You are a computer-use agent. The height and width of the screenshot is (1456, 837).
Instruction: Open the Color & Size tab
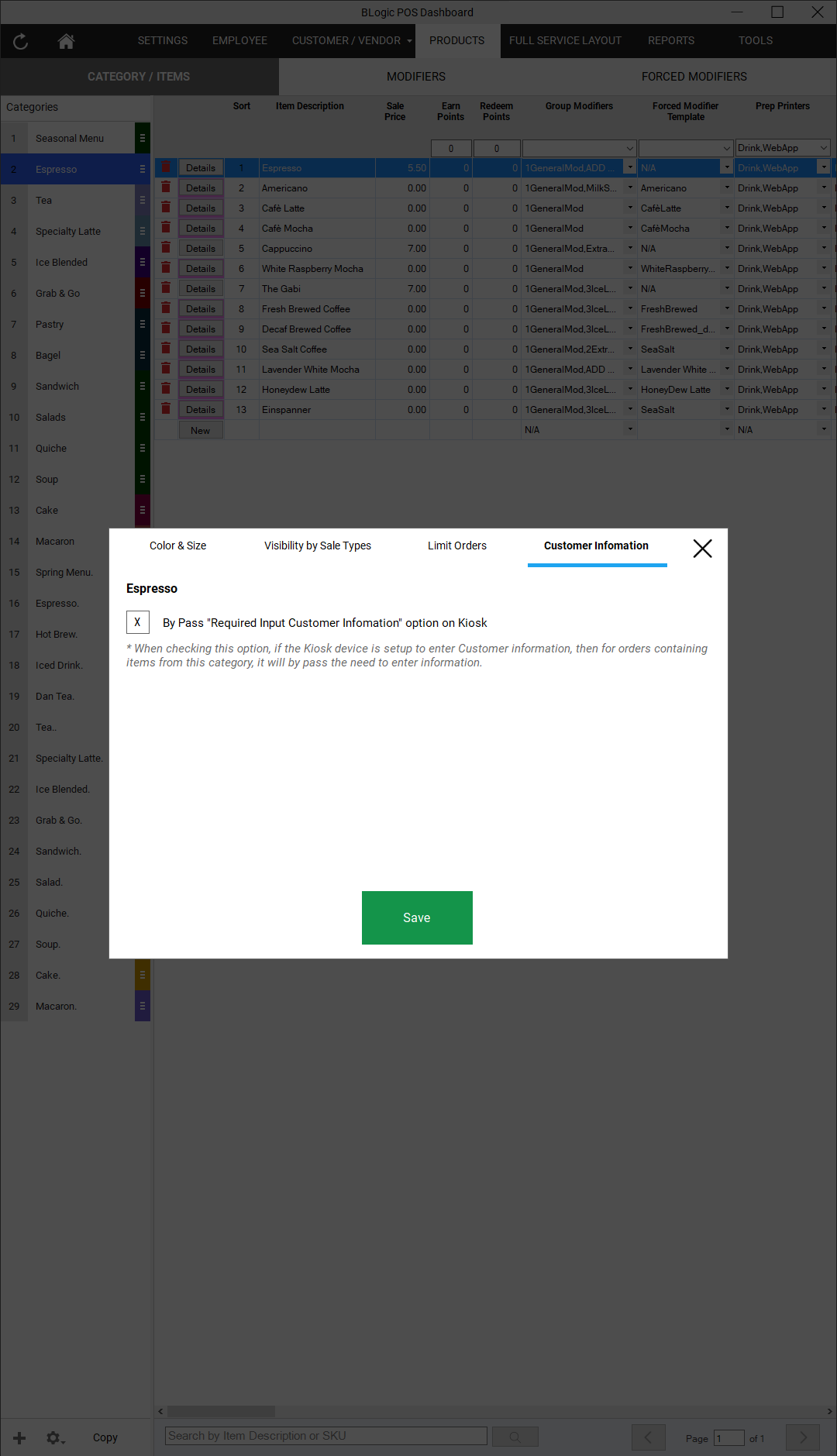point(178,546)
